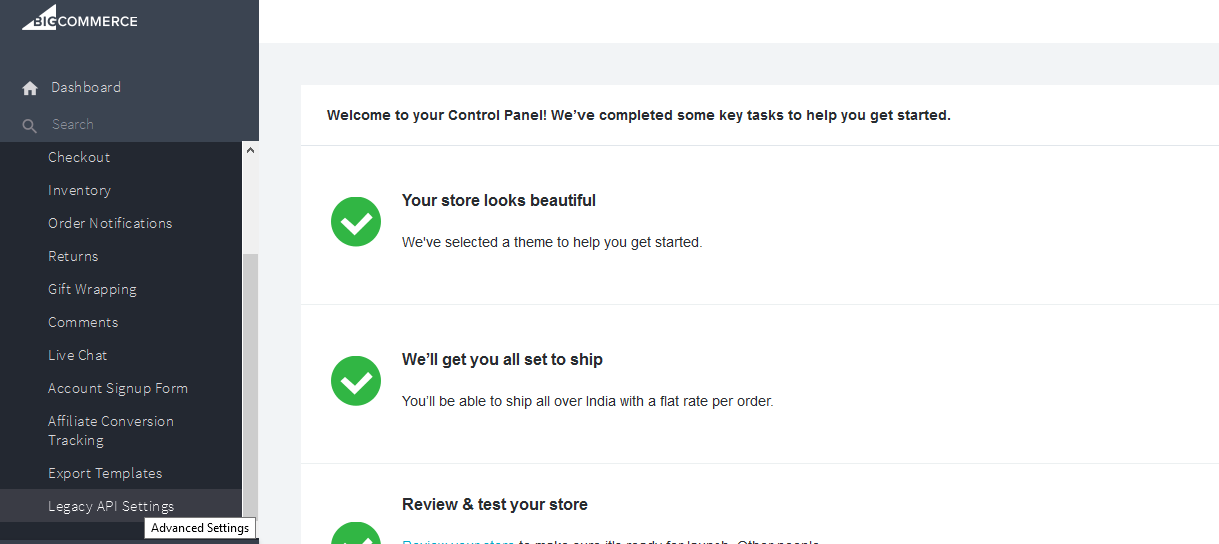The width and height of the screenshot is (1219, 544).
Task: Select Live Chat in sidebar
Action: click(77, 355)
